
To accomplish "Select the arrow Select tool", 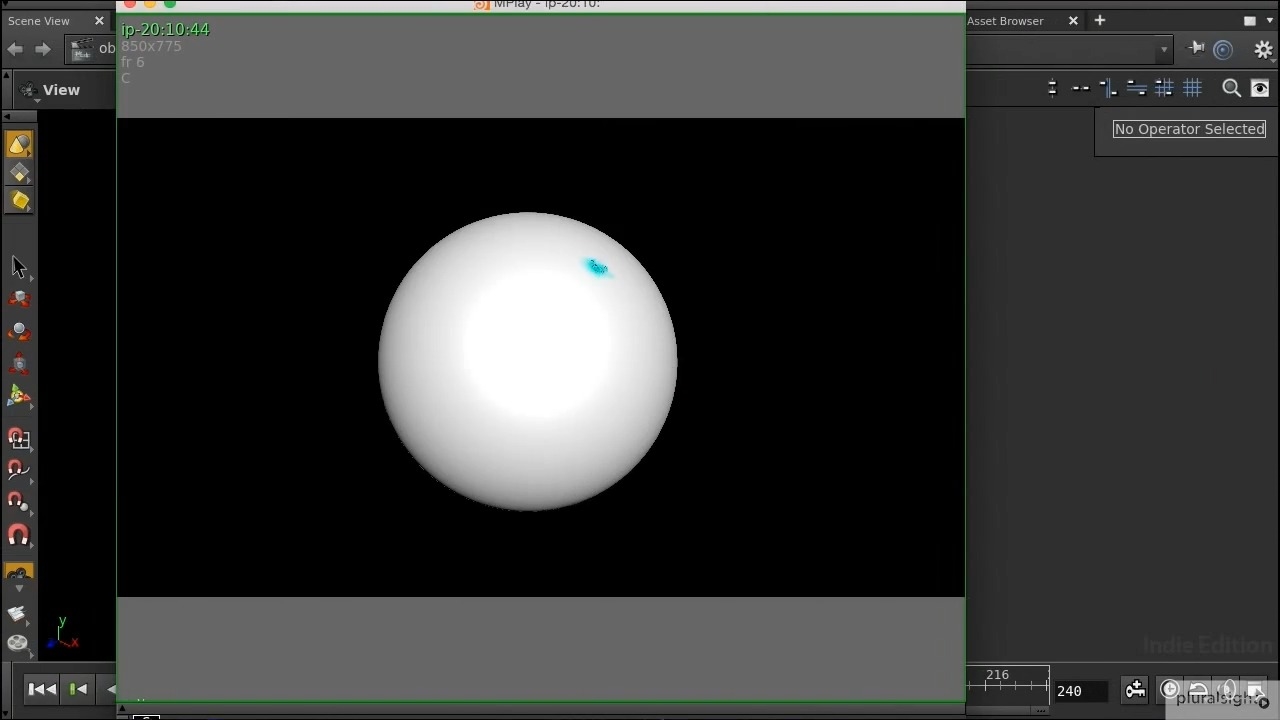I will [19, 267].
